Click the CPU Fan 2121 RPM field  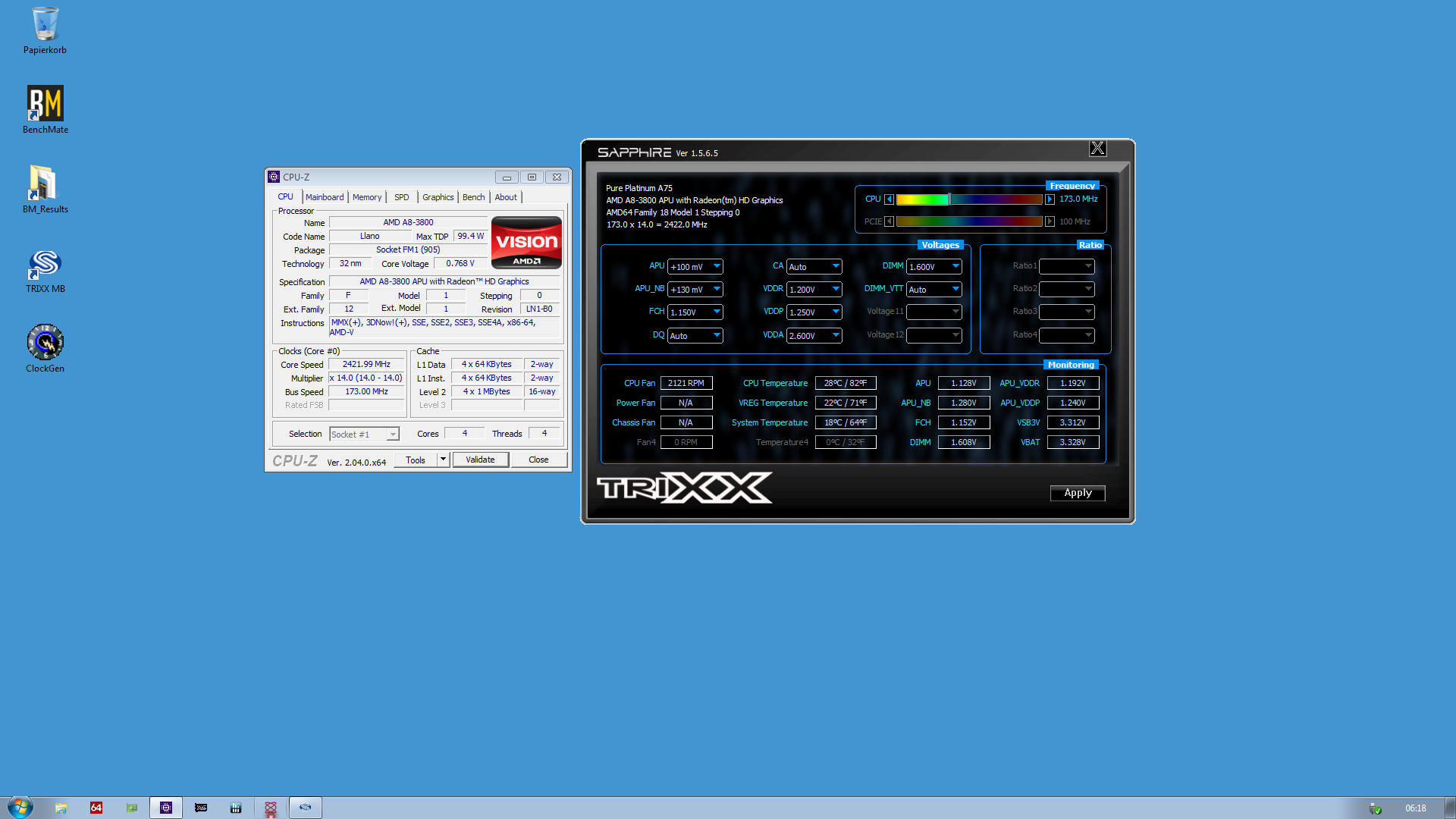pos(686,383)
